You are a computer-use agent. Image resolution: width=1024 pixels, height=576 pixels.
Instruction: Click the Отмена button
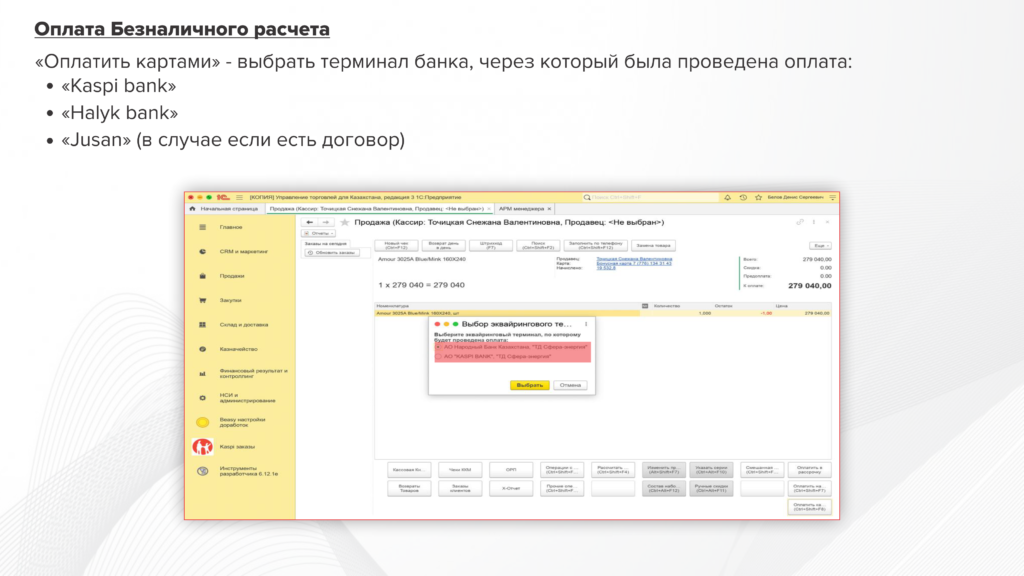tap(570, 385)
